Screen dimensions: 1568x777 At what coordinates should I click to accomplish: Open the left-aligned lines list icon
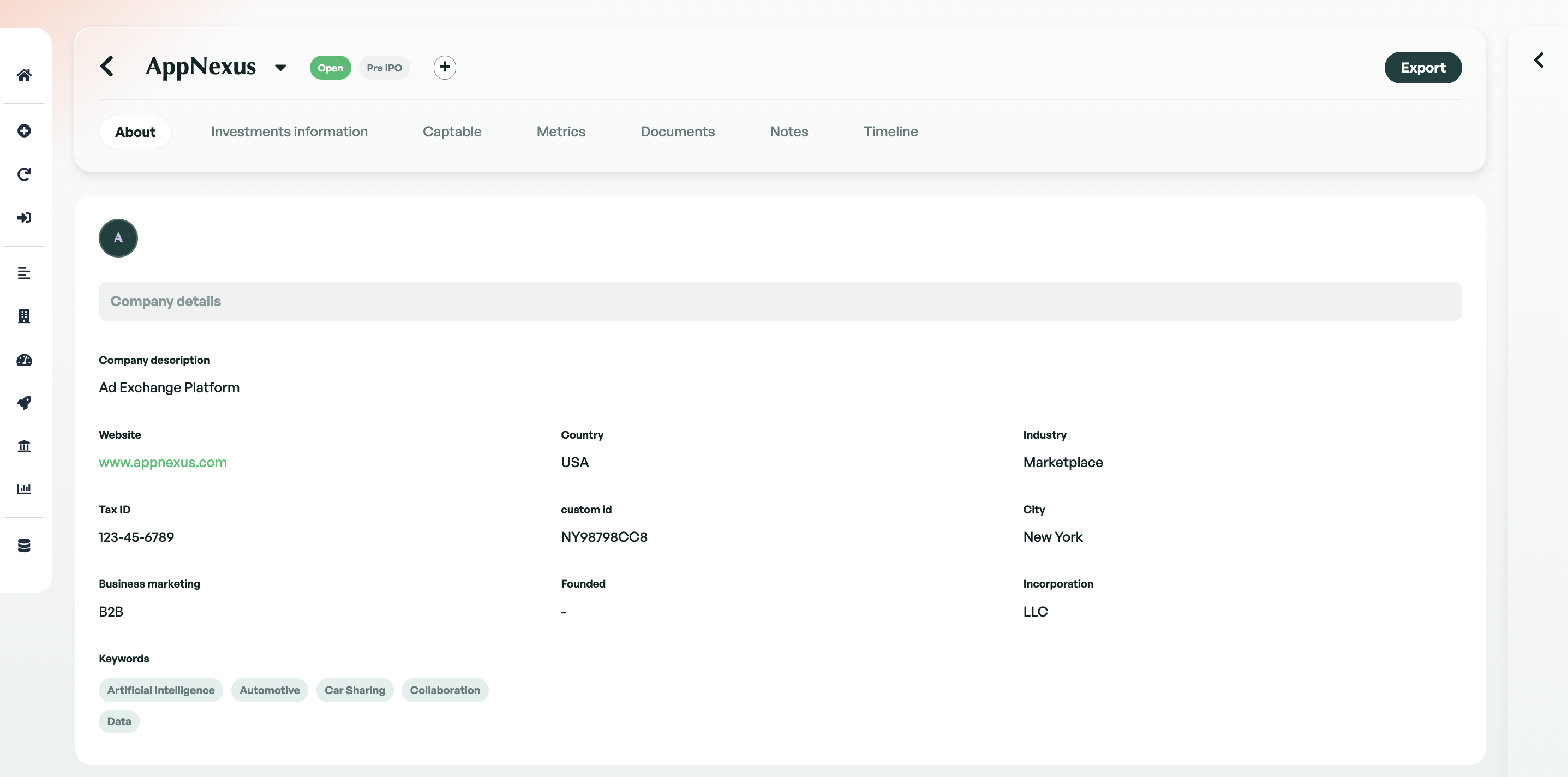click(25, 273)
